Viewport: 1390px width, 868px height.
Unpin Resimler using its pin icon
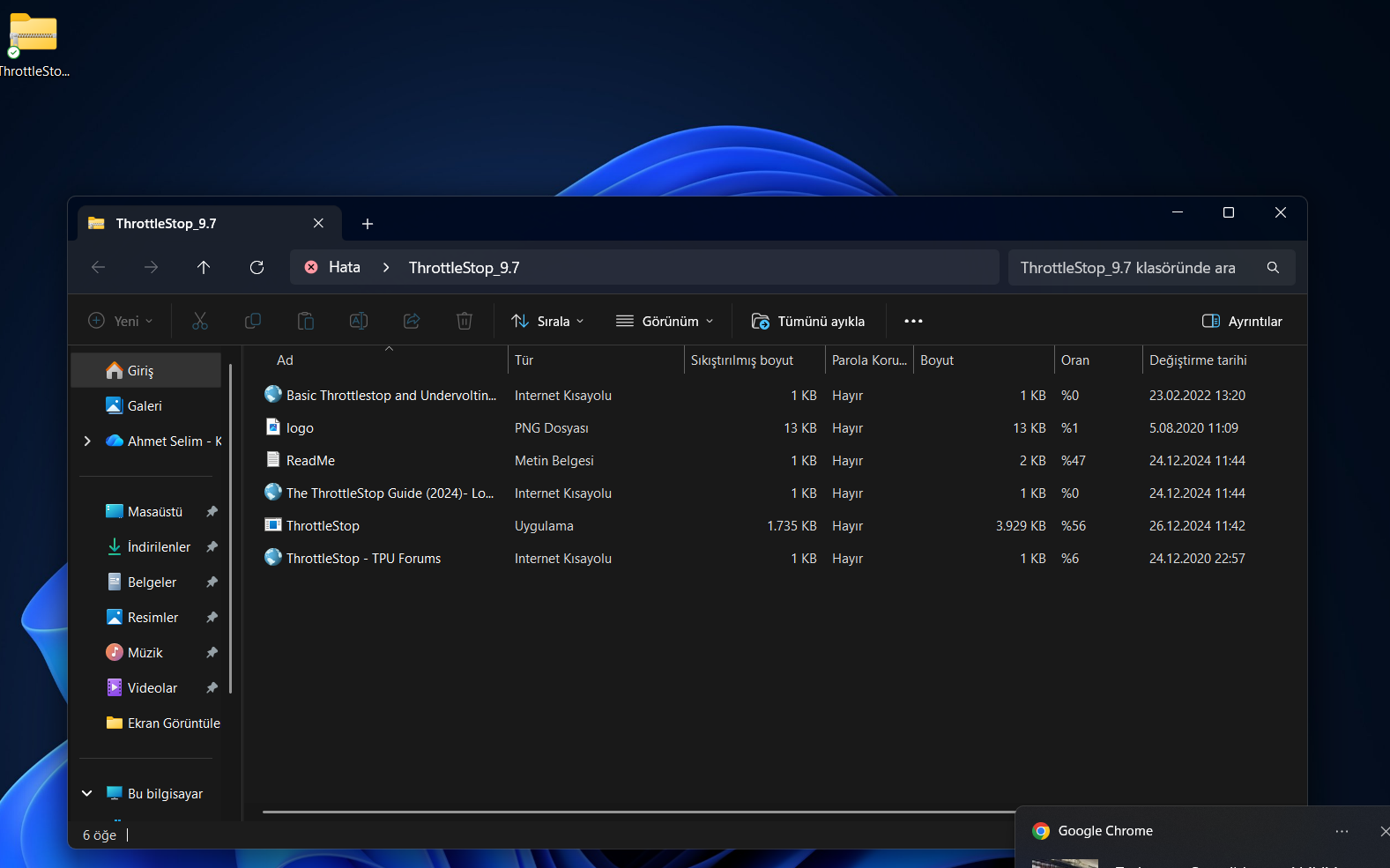tap(212, 617)
